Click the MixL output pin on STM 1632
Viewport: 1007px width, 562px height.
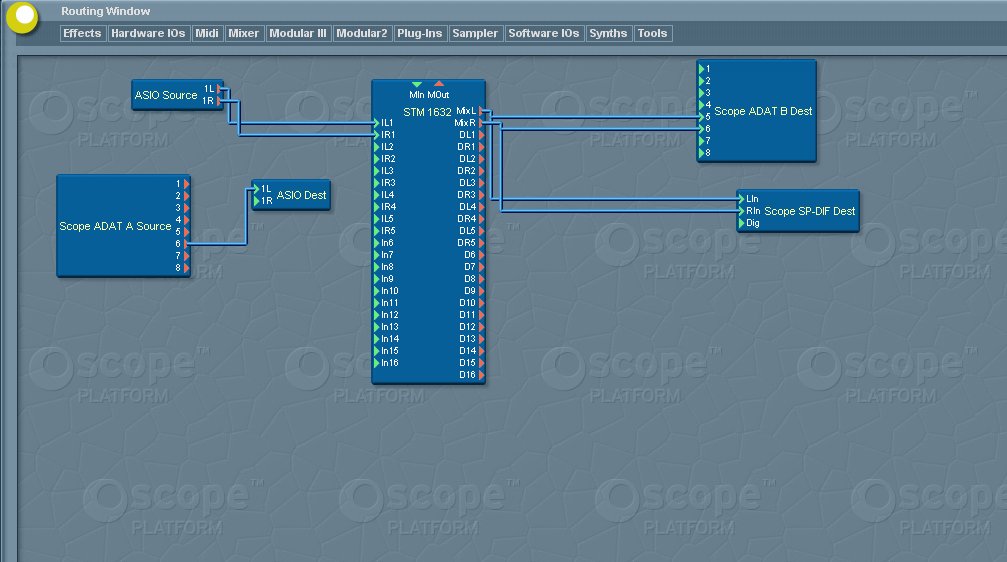click(481, 111)
